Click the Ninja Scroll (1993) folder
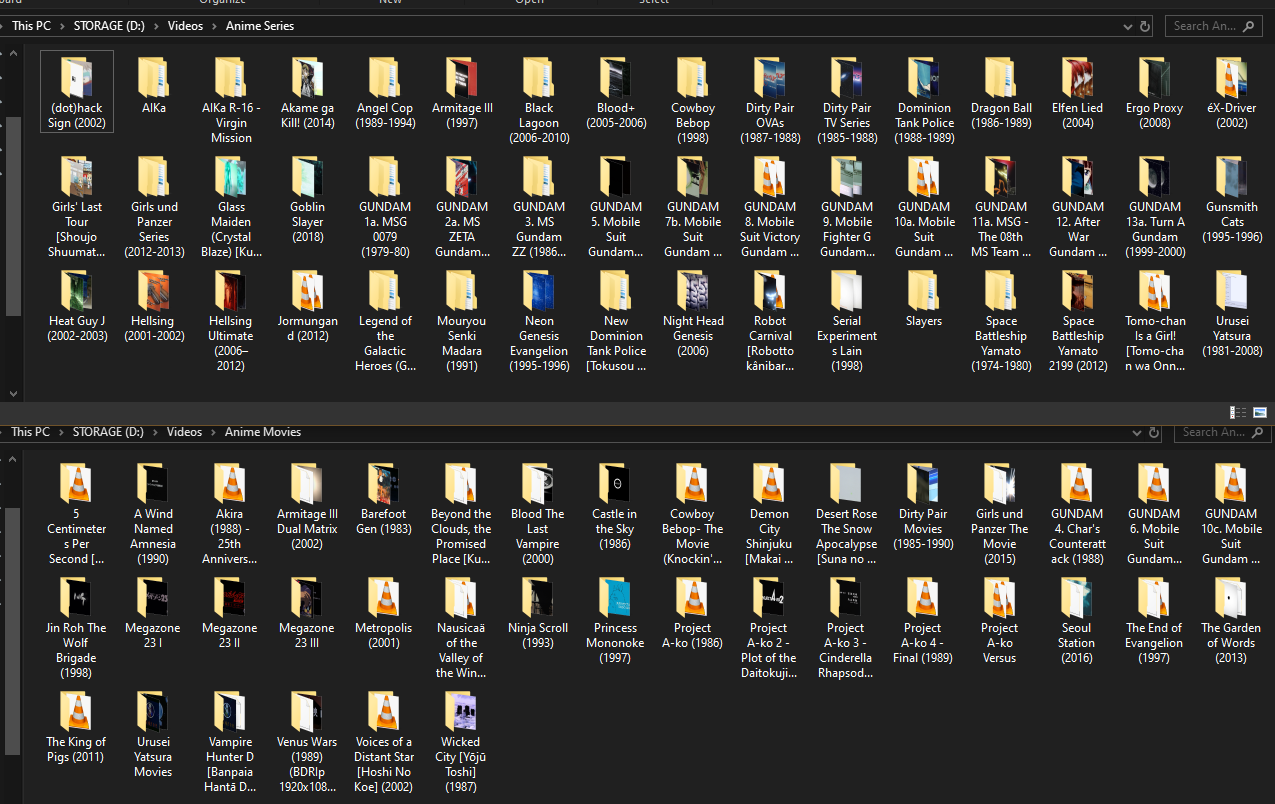 (538, 612)
